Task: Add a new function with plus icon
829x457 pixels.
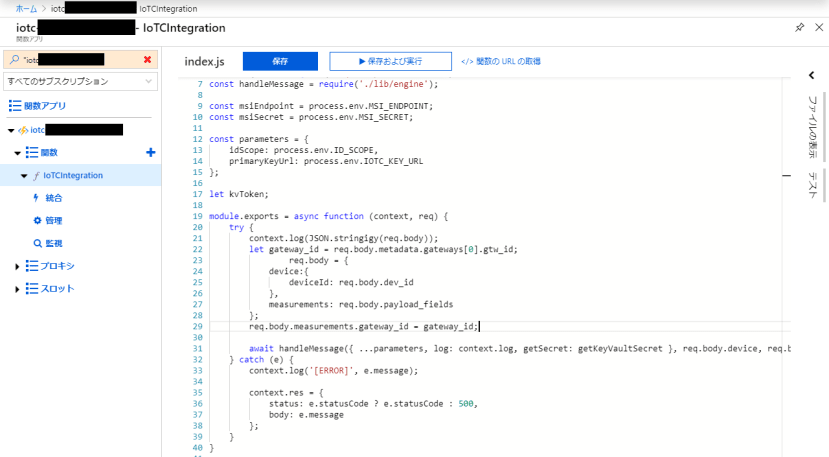Action: pos(151,152)
